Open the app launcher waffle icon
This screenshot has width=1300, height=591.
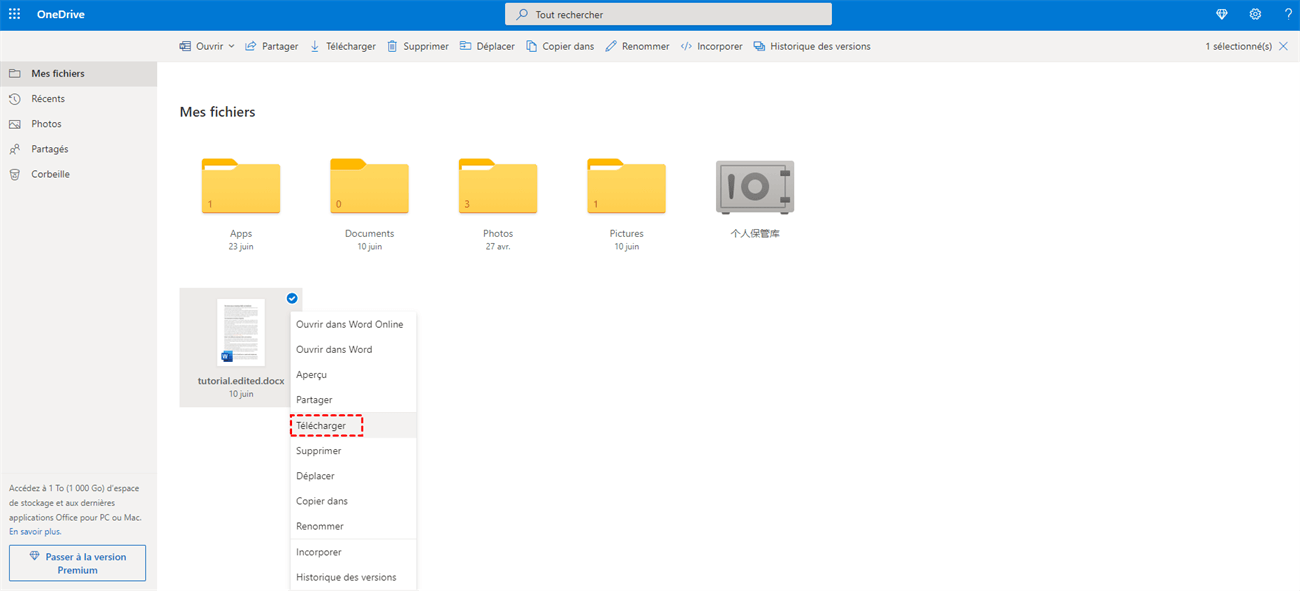pos(14,14)
